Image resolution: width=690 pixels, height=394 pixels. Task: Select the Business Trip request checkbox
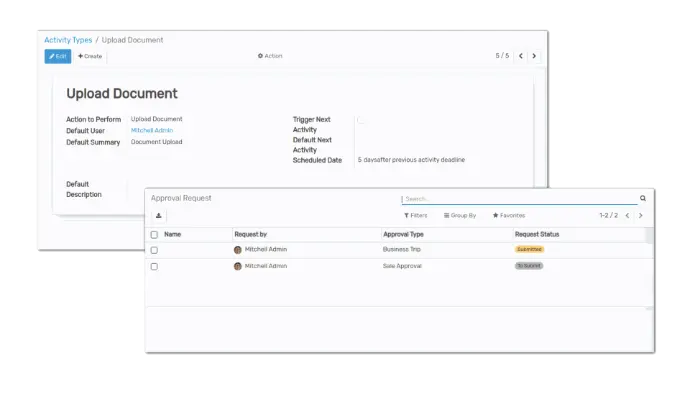pos(154,250)
